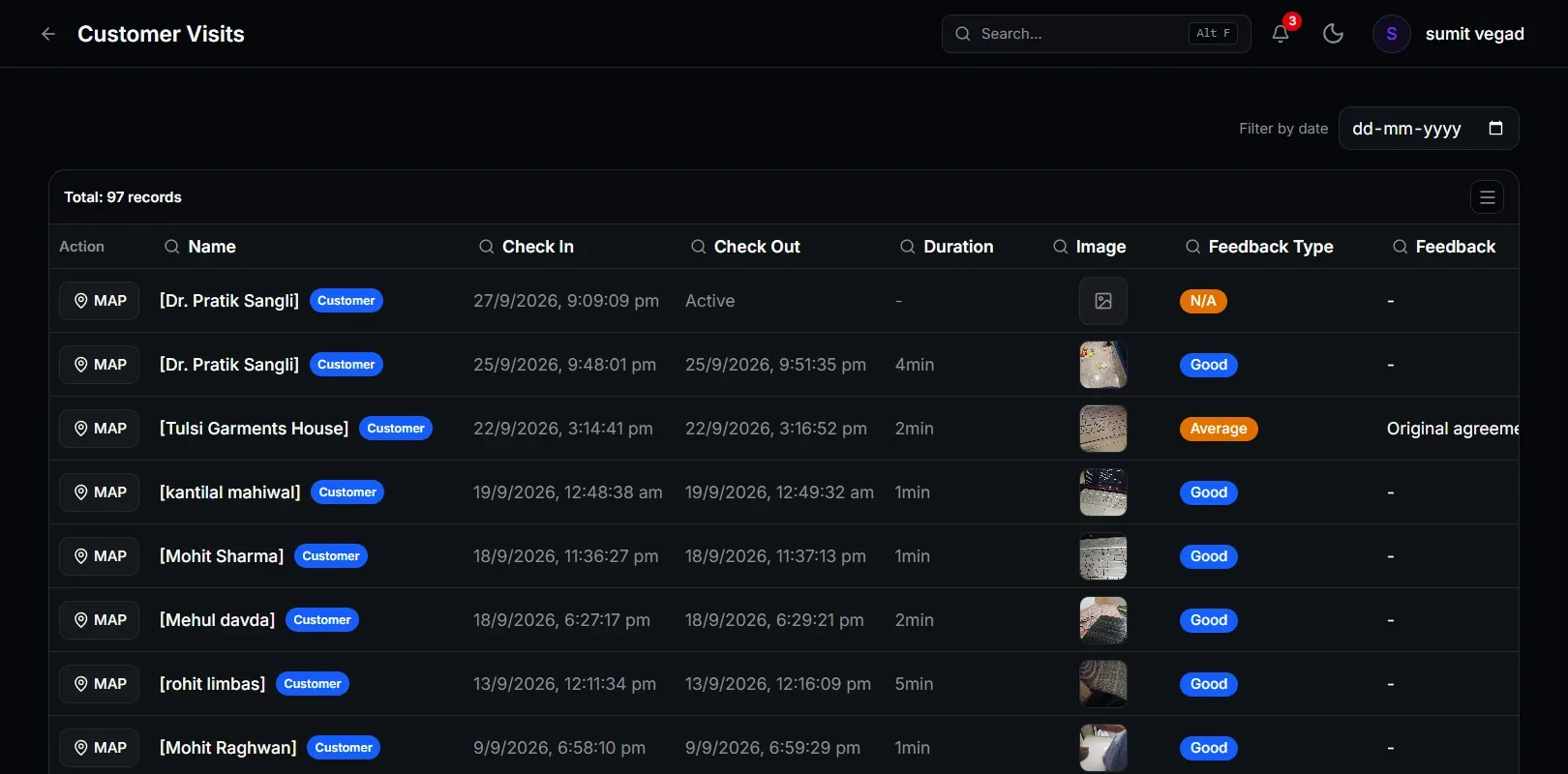Click Customer tag beside kantilal mahiwal

tap(347, 492)
